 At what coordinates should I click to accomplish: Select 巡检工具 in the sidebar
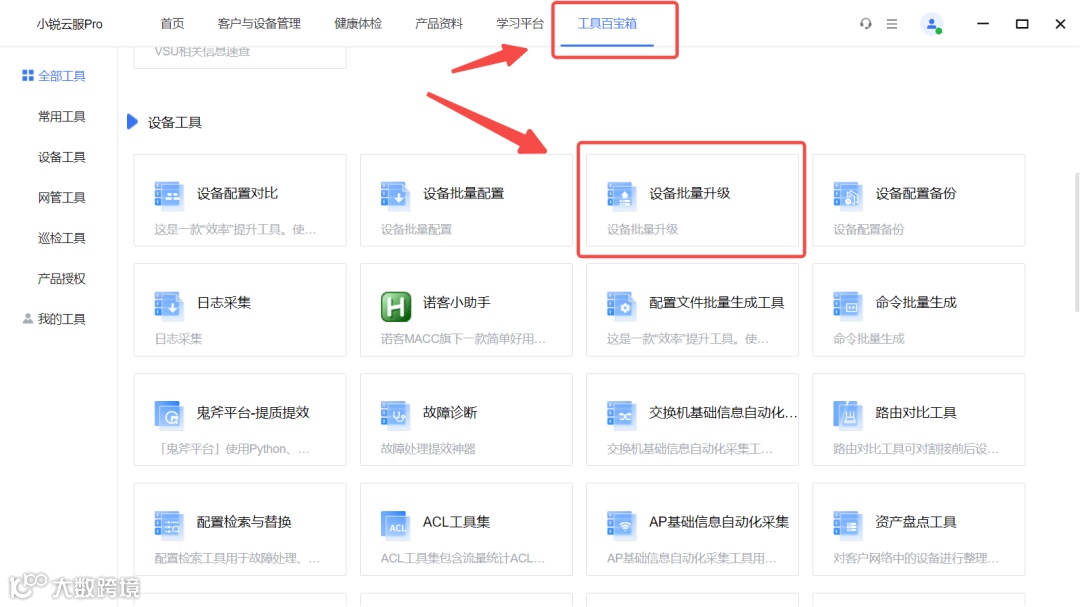click(61, 238)
